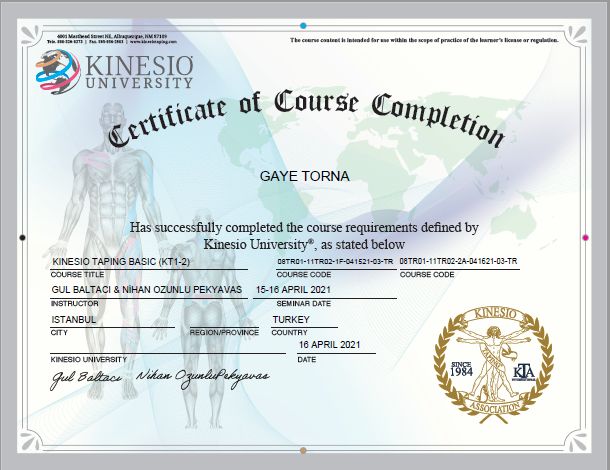Image resolution: width=610 pixels, height=470 pixels.
Task: Click the course title 'KINESIO TAPING BASIC (KT1-2)'
Action: pyautogui.click(x=120, y=262)
